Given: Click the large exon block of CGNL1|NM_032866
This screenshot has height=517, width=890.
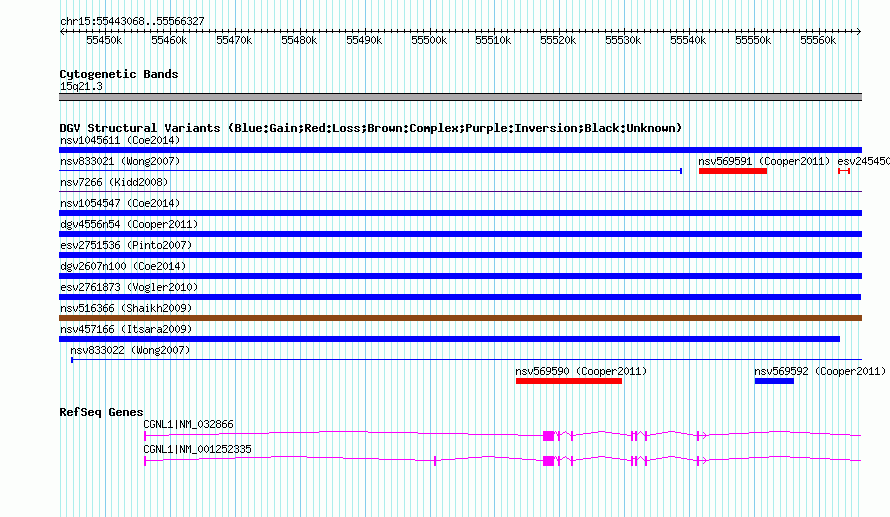Looking at the screenshot, I should click(x=548, y=436).
